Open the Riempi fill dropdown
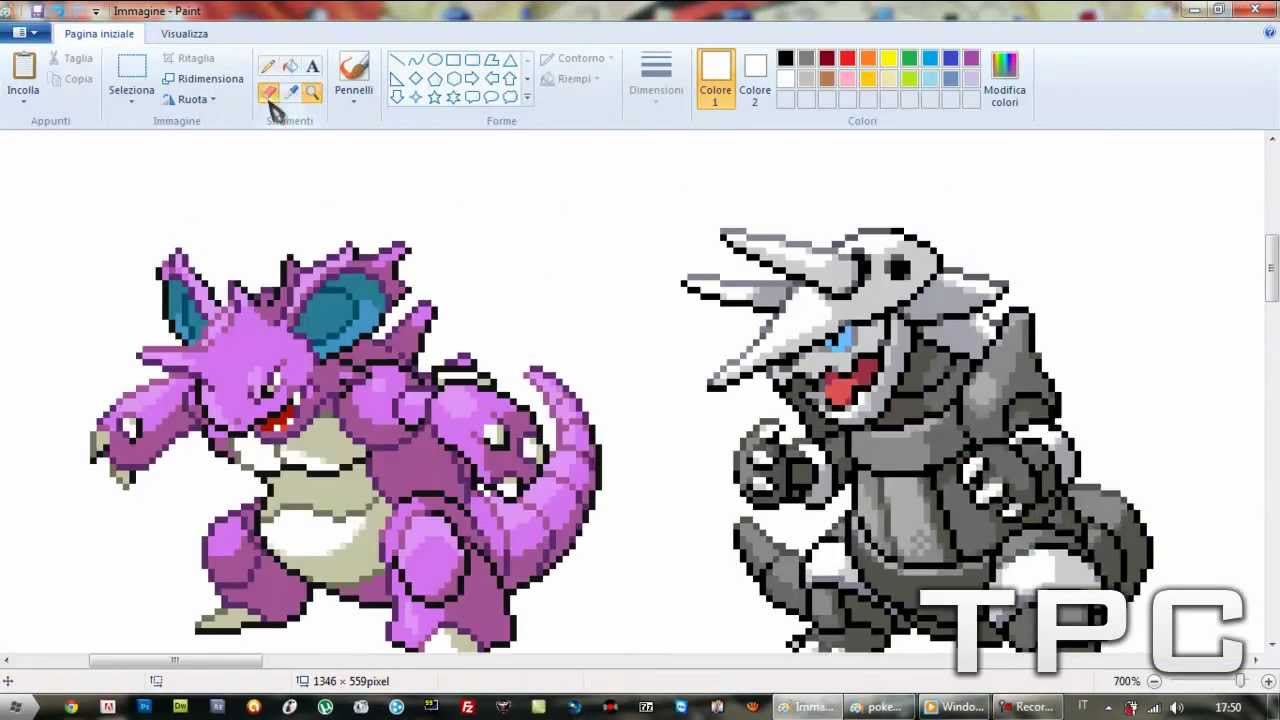The image size is (1280, 720). point(597,79)
